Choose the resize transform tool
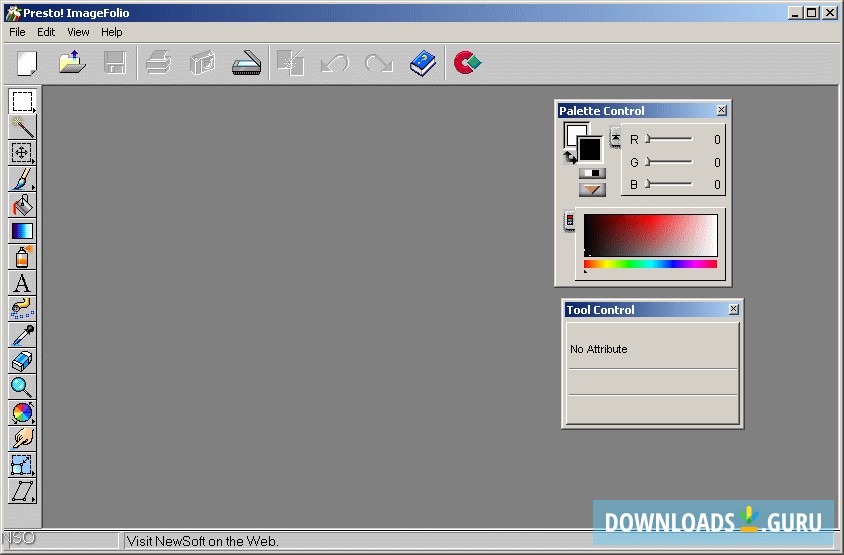 click(22, 465)
